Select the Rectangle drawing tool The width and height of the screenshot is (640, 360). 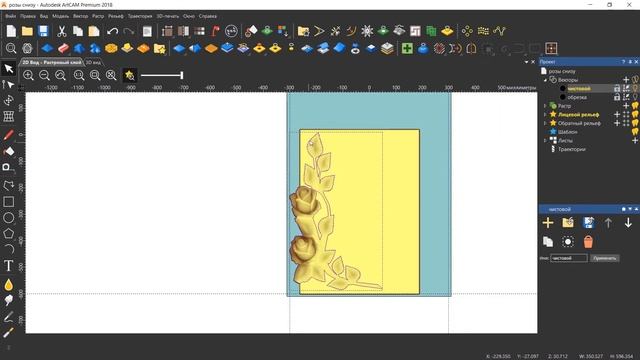coord(8,202)
